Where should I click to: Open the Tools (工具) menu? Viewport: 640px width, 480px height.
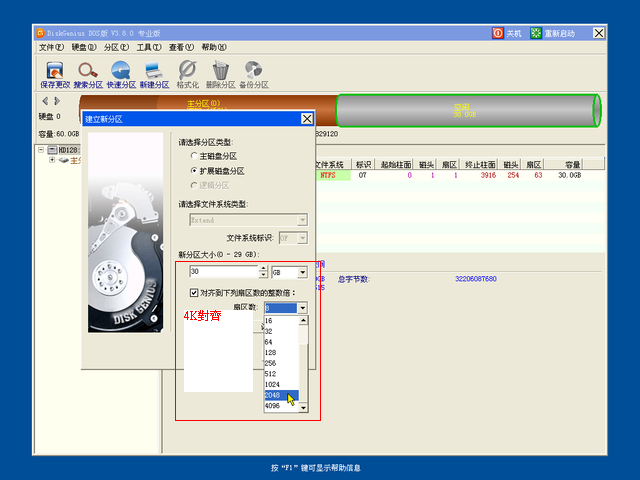point(149,47)
